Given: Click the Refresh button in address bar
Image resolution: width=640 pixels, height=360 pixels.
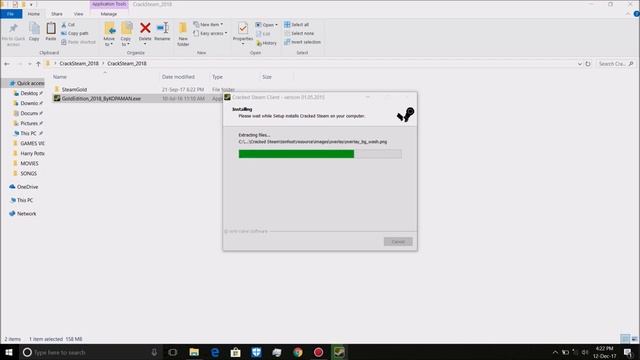Looking at the screenshot, I should (x=588, y=64).
